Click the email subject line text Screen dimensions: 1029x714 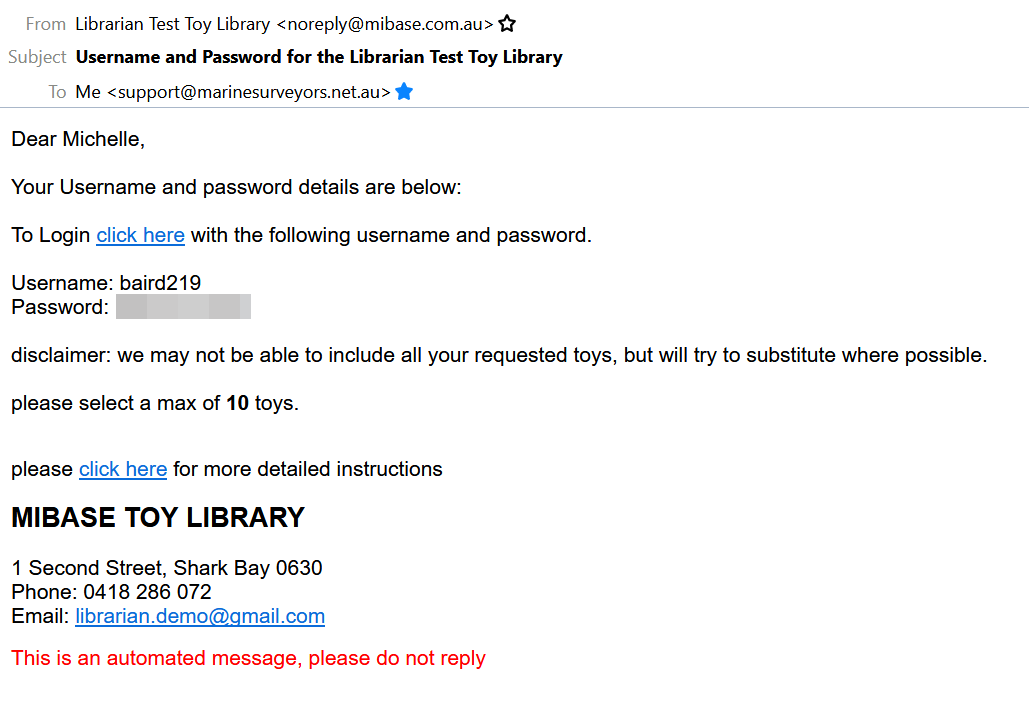coord(319,57)
